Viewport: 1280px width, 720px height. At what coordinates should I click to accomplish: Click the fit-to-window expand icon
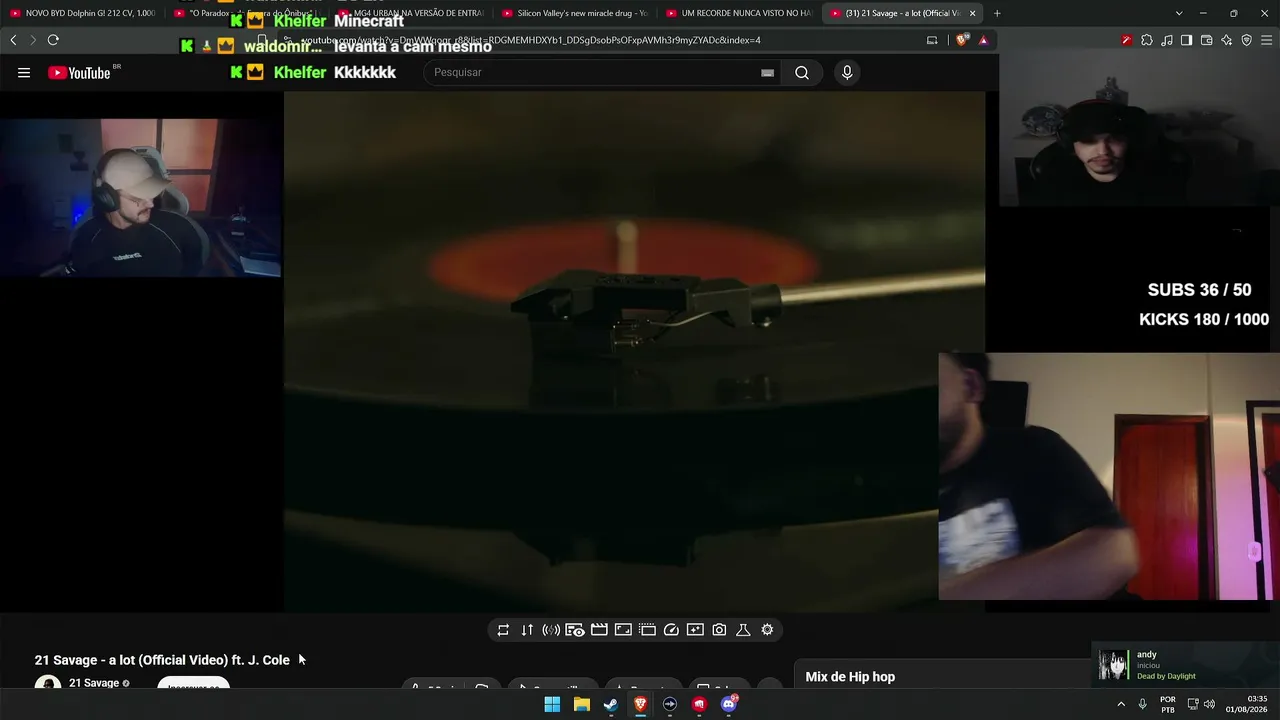pyautogui.click(x=623, y=630)
